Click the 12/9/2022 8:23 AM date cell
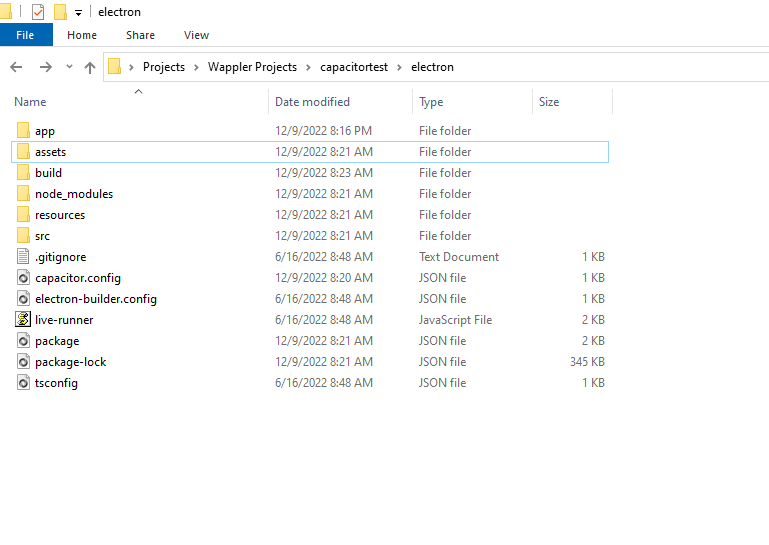Image resolution: width=769 pixels, height=545 pixels. [x=324, y=173]
